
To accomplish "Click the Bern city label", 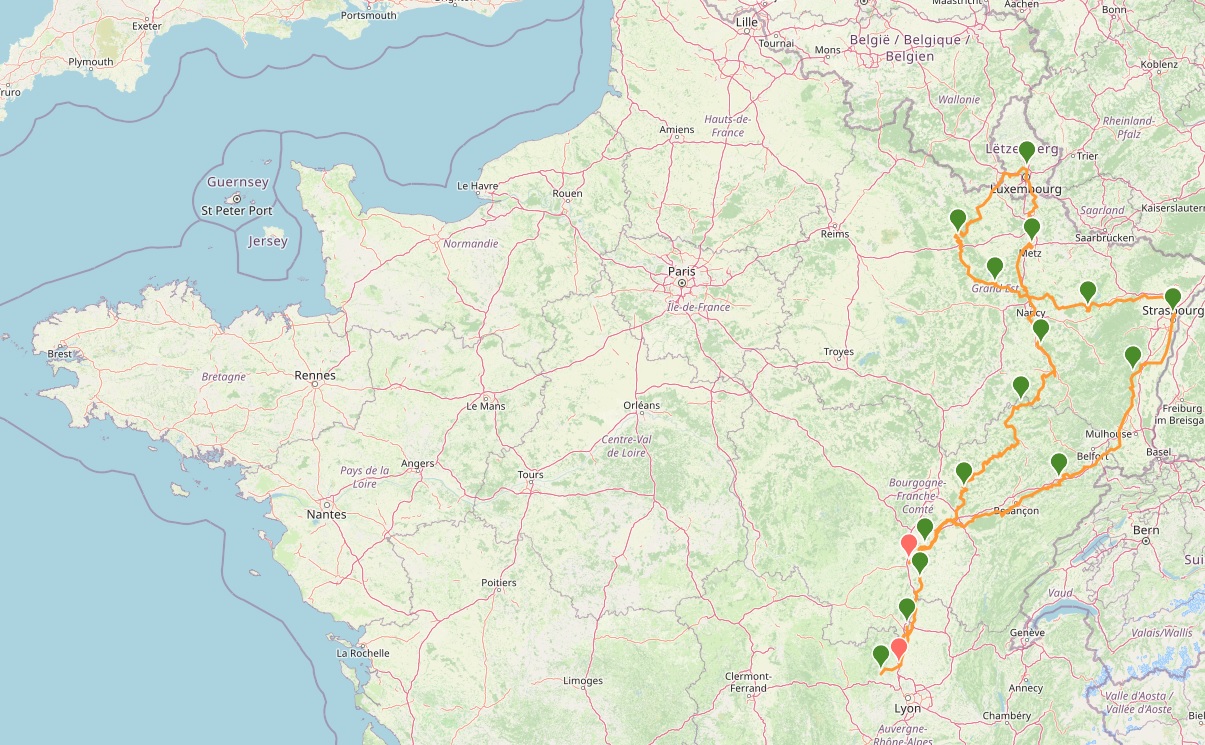I will pyautogui.click(x=1145, y=529).
